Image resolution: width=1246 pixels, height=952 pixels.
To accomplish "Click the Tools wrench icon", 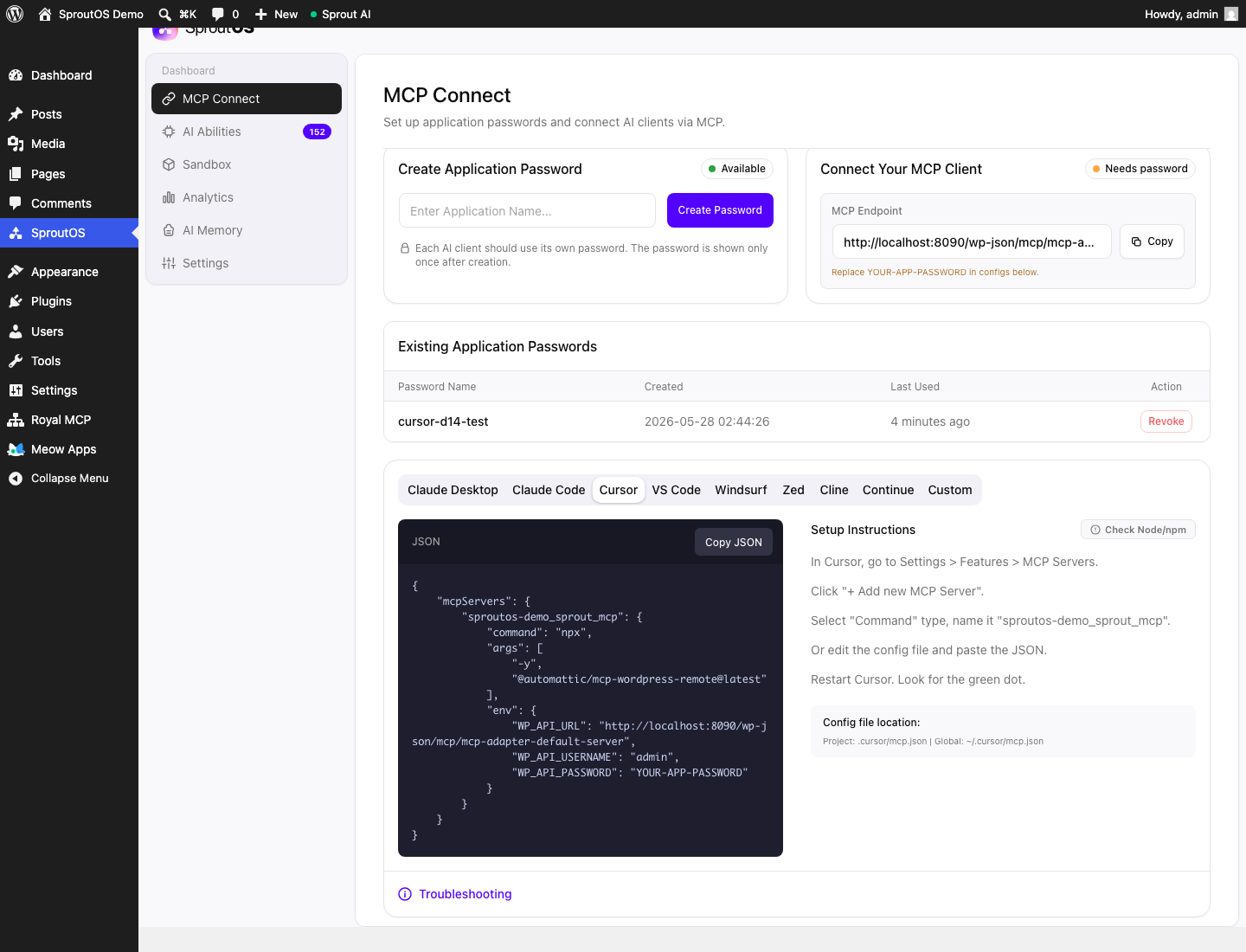I will click(16, 361).
